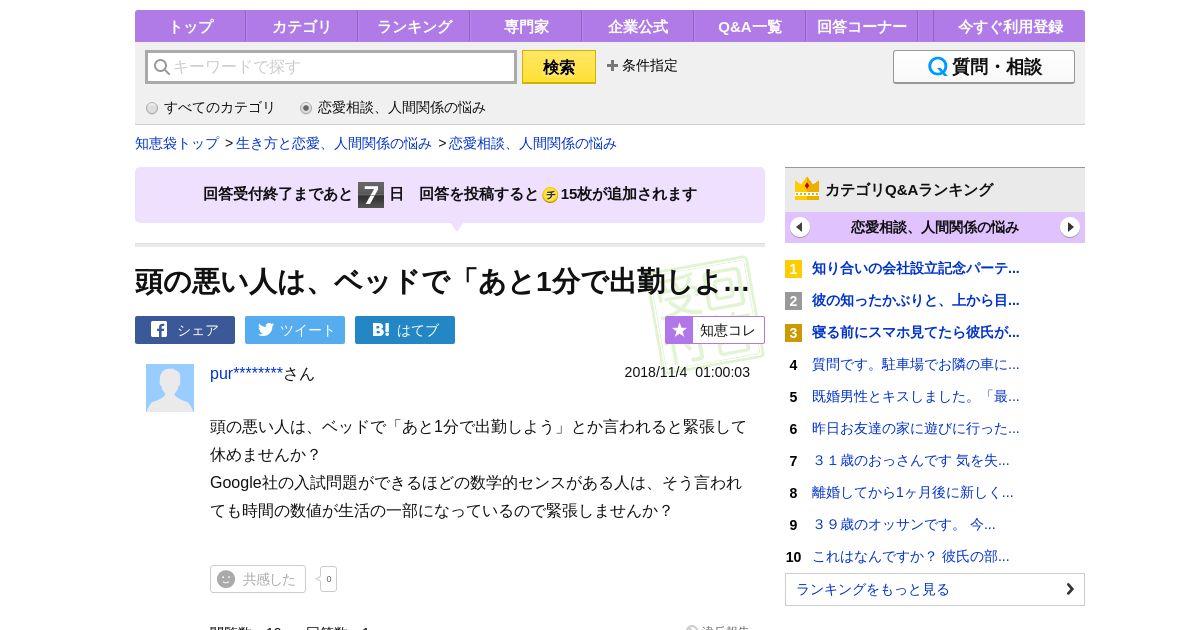Expand 条件指定 search options

(x=641, y=66)
